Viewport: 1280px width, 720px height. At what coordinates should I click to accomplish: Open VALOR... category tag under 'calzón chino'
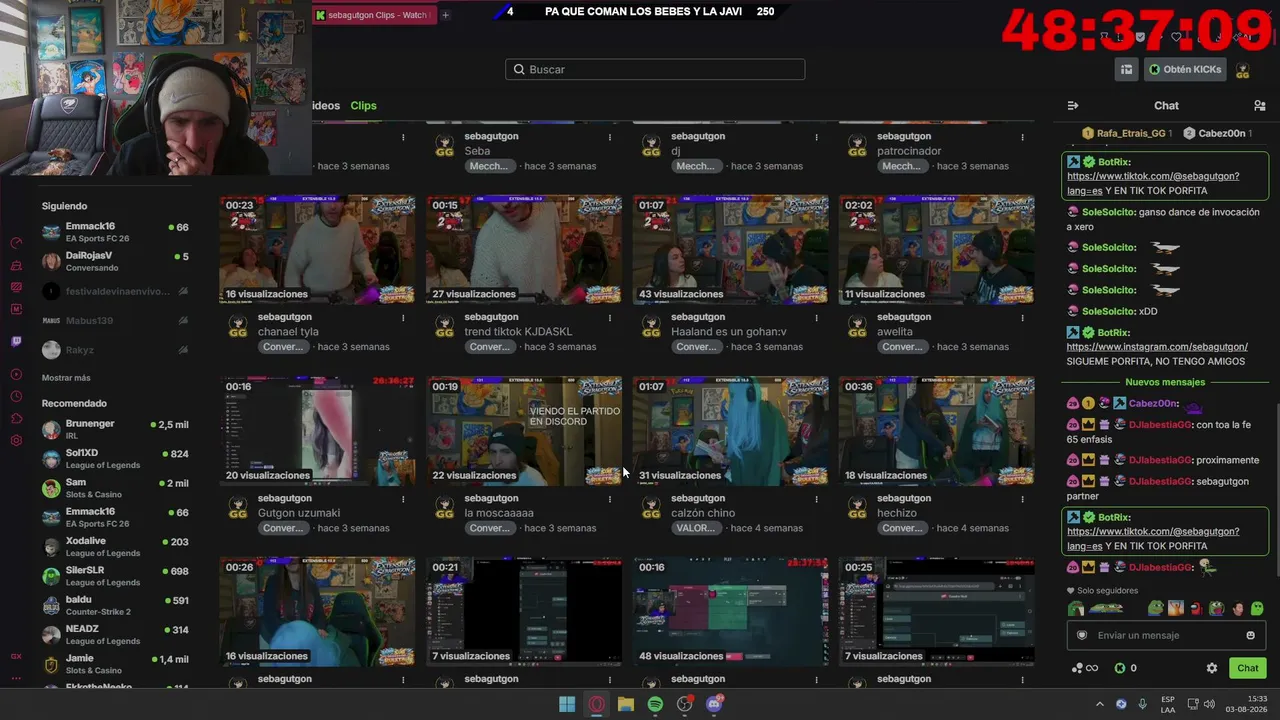[x=696, y=528]
